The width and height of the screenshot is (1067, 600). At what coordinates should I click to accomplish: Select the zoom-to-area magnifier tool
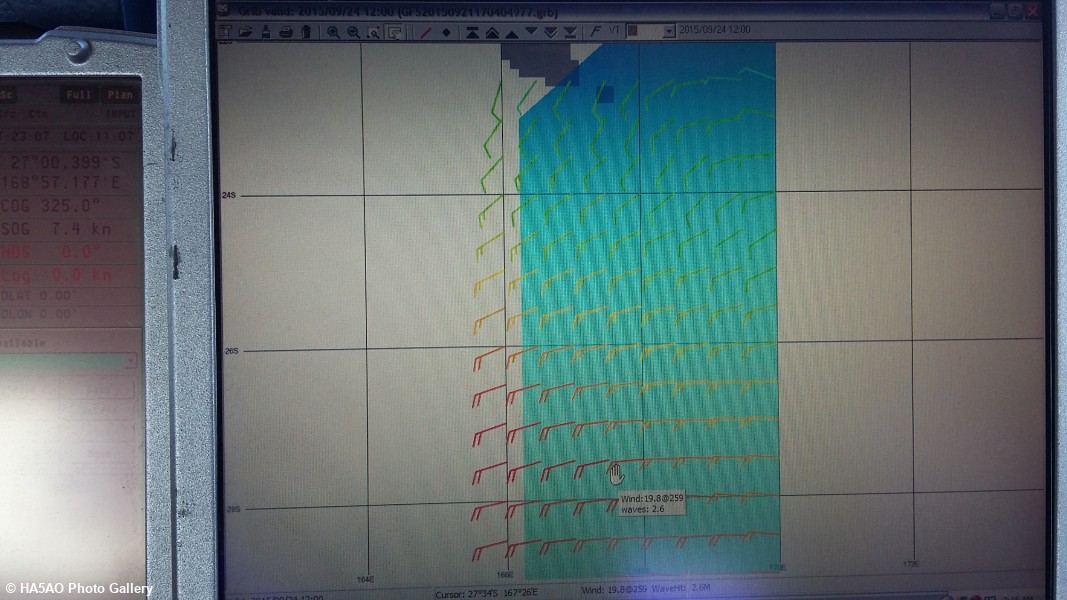[x=373, y=32]
